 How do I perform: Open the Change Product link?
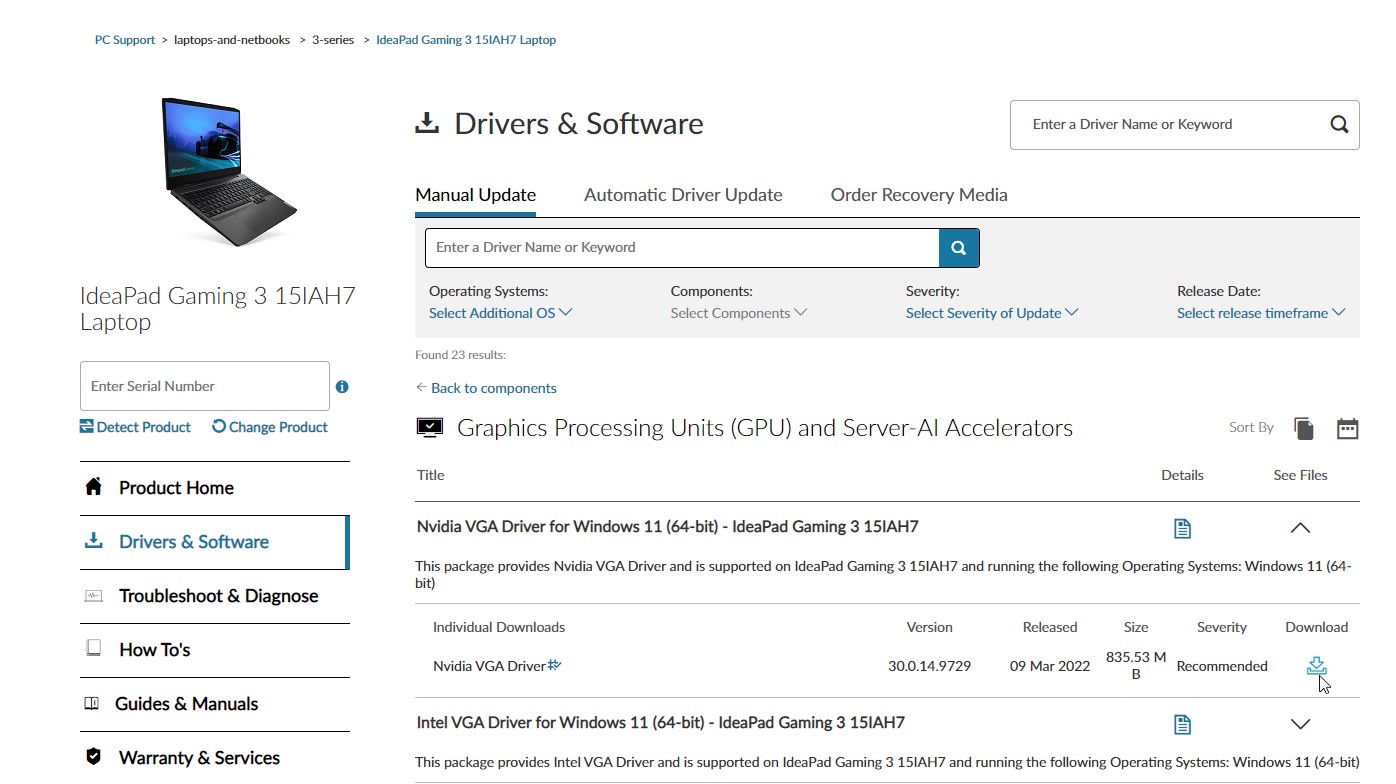pos(269,427)
